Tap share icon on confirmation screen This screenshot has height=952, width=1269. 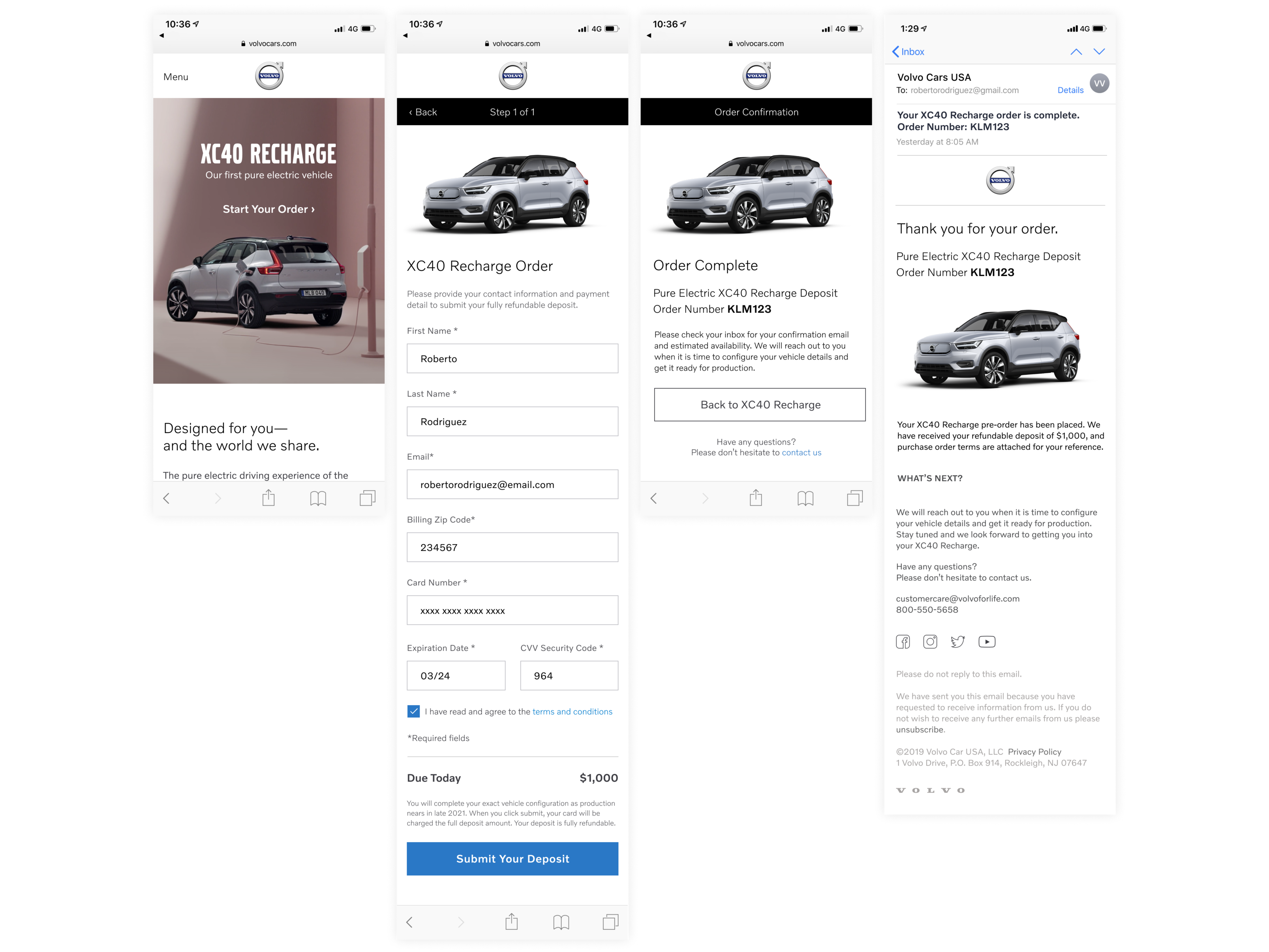point(756,498)
